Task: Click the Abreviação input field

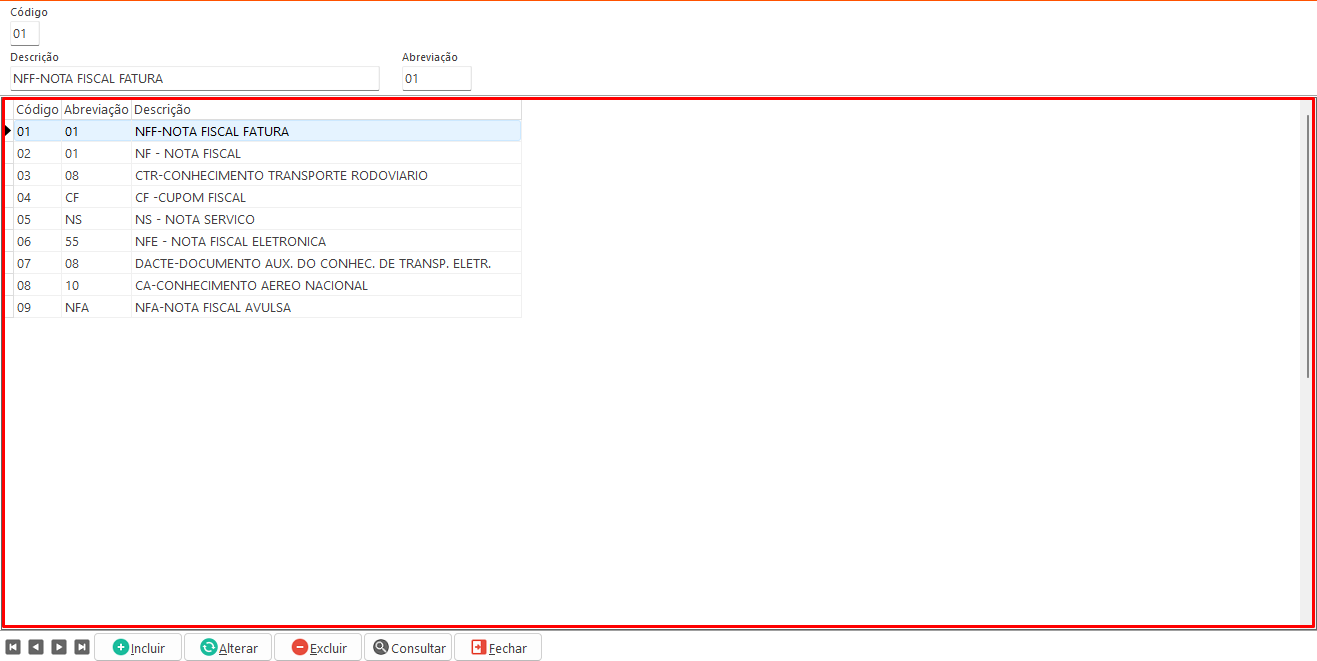Action: pyautogui.click(x=436, y=79)
